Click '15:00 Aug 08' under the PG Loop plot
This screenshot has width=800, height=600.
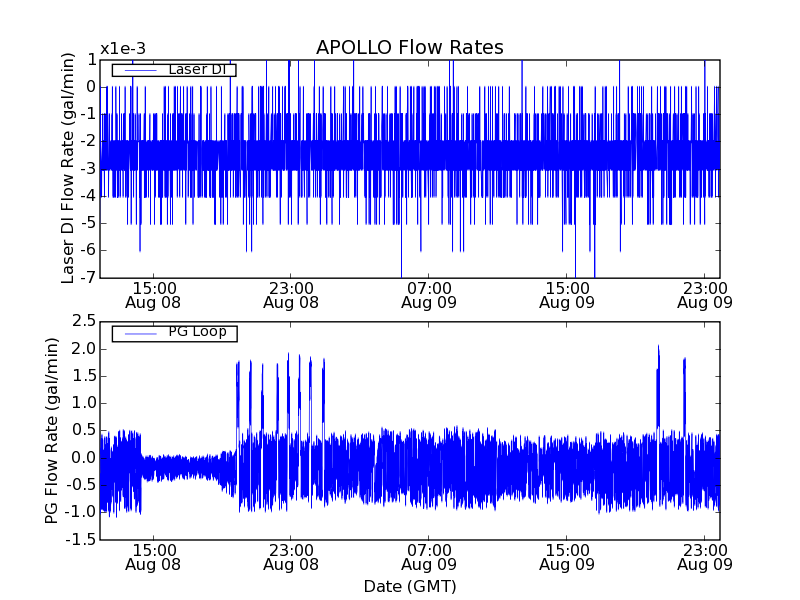coord(153,558)
